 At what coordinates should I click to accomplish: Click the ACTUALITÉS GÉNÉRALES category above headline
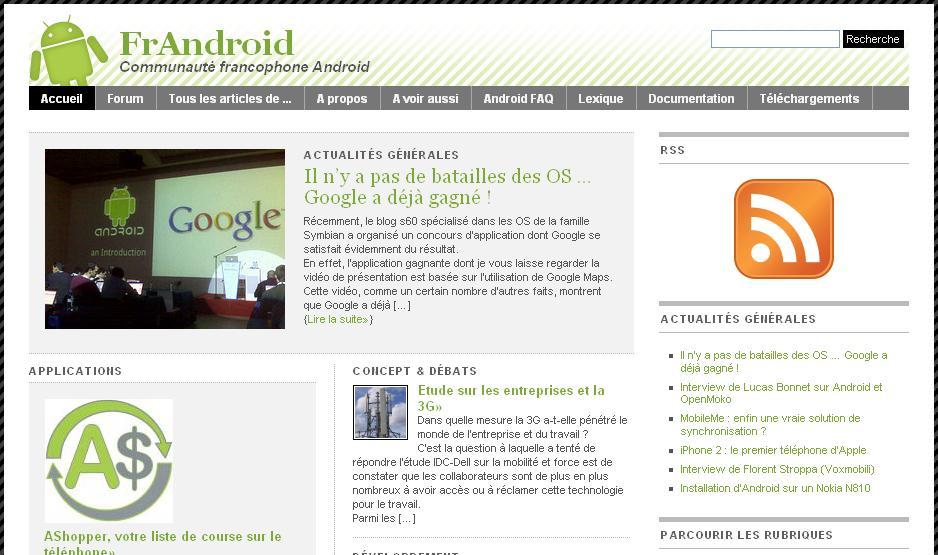click(x=381, y=155)
